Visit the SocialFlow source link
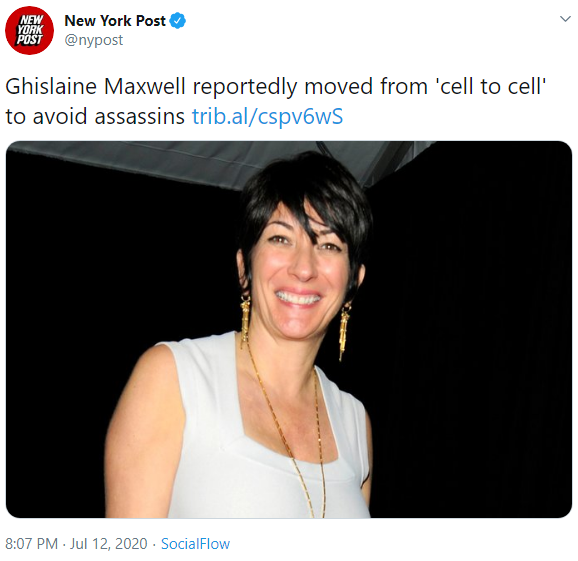 coord(195,544)
